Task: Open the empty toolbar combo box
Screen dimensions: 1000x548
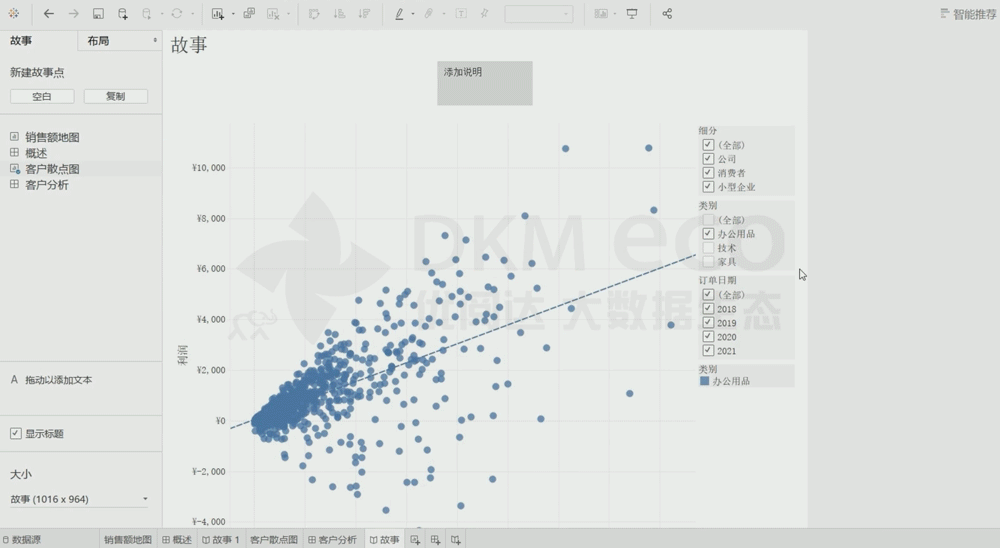Action: click(x=538, y=14)
